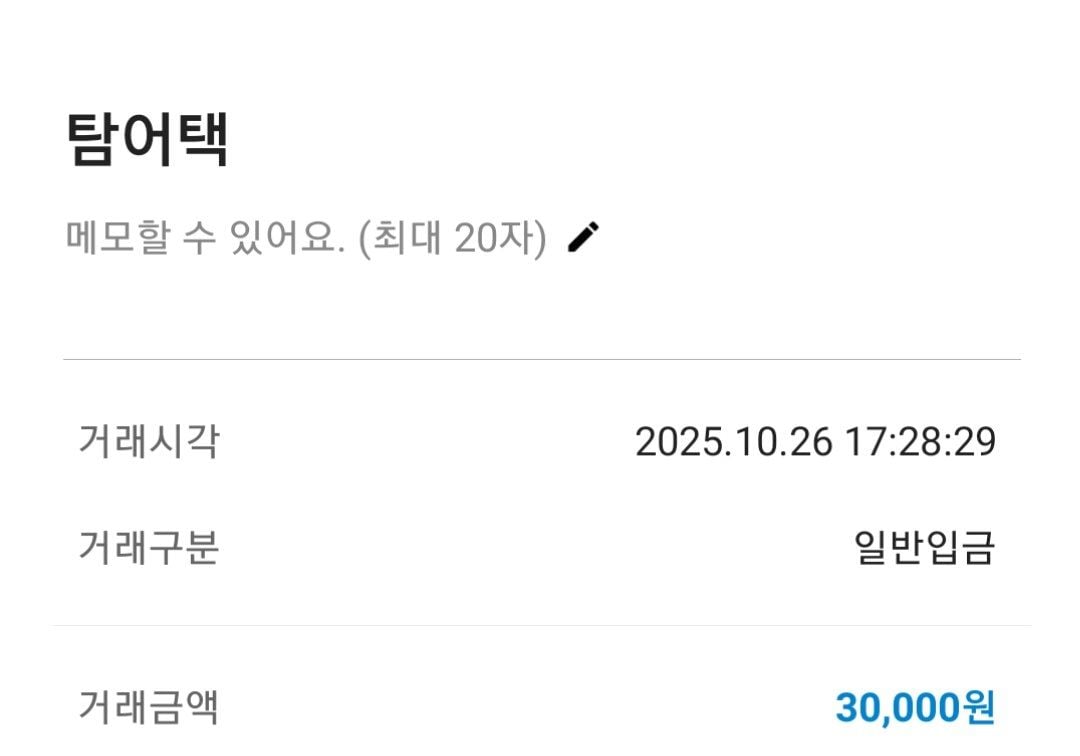Click the first character 탐 of the title
Screen dimensions: 1080x756
(93, 139)
